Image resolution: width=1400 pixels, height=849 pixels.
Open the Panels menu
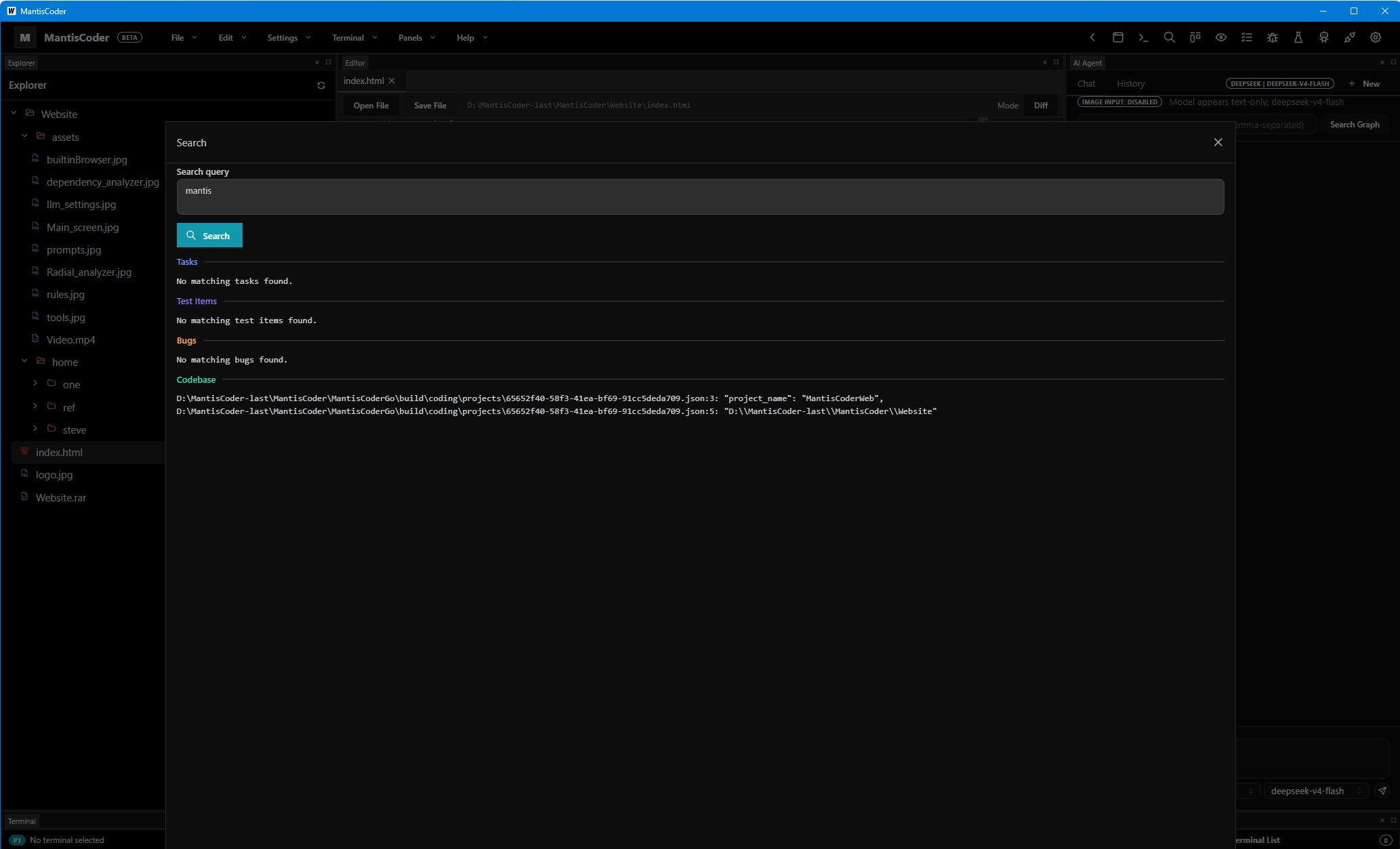pyautogui.click(x=416, y=38)
